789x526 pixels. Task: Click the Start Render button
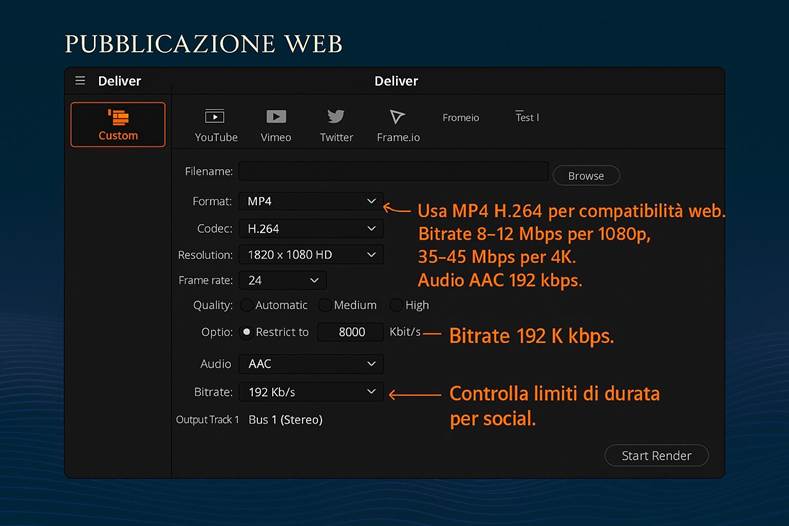(656, 456)
